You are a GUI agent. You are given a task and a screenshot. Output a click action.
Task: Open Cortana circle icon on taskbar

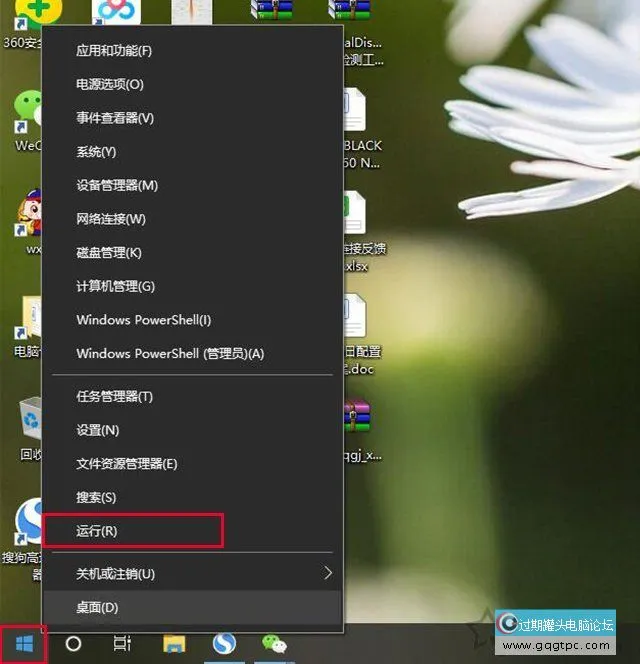coord(73,644)
